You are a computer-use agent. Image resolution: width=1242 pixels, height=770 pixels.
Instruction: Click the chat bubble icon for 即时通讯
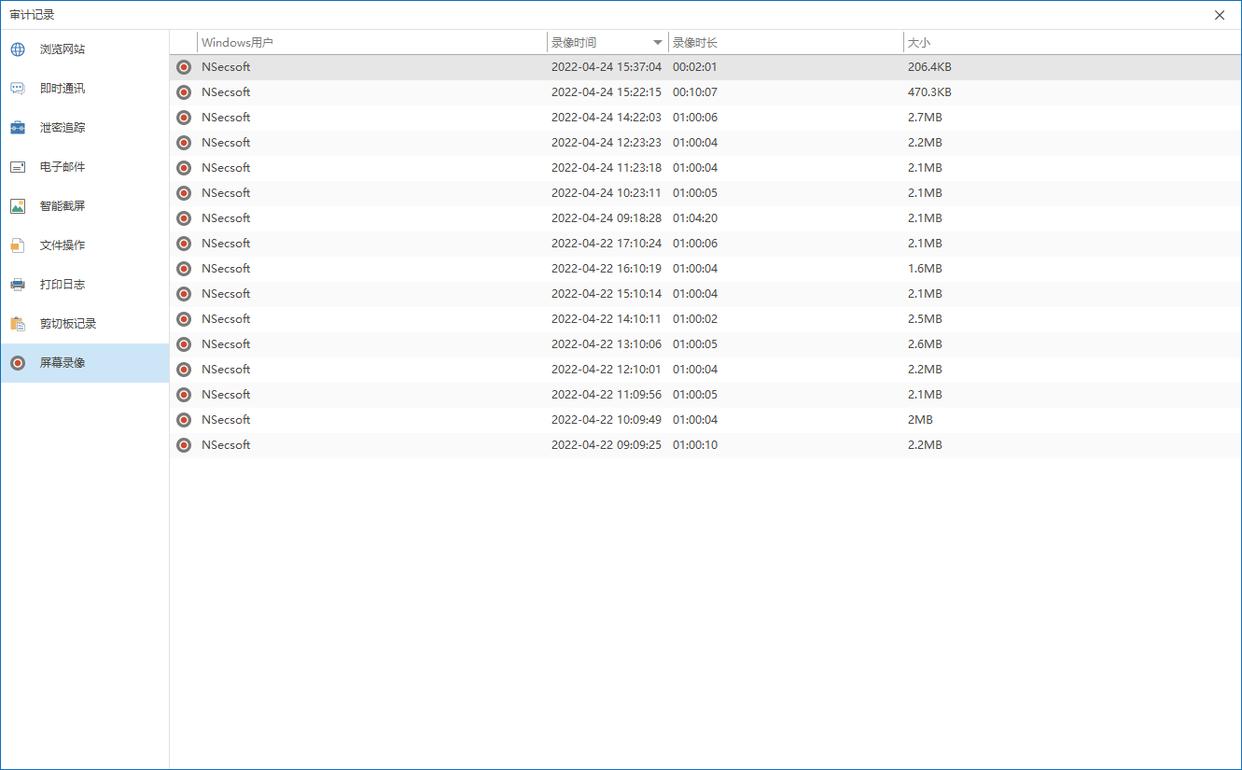18,88
